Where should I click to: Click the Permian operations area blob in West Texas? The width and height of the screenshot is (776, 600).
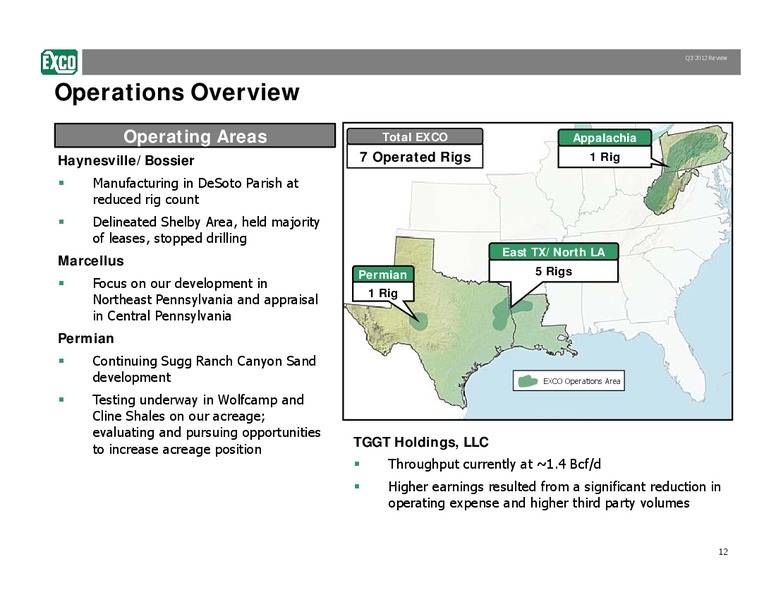419,321
